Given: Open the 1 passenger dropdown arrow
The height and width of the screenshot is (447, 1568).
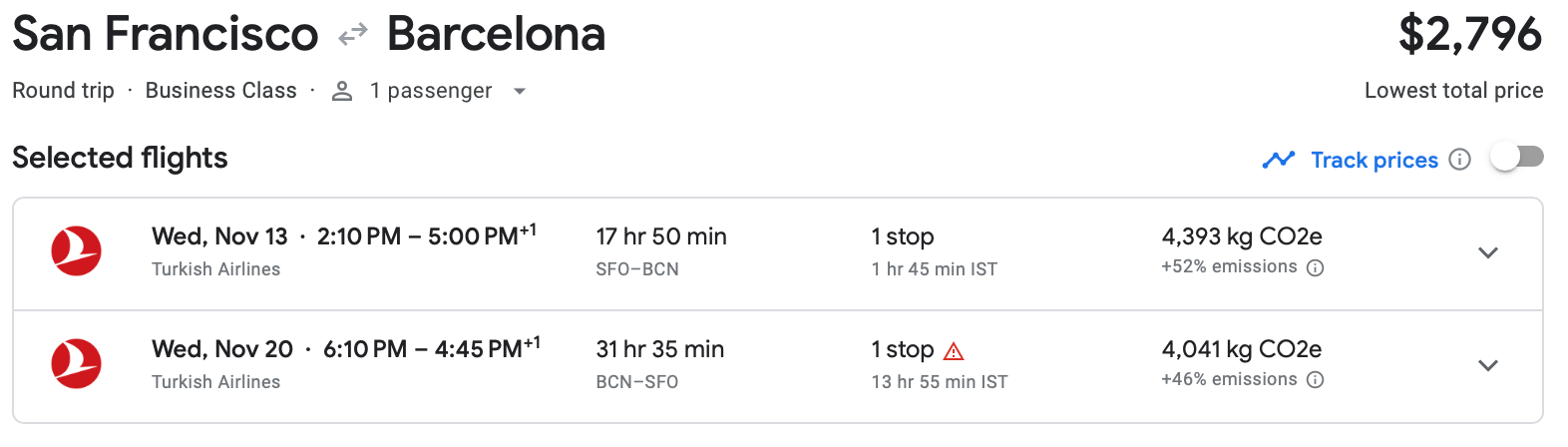Looking at the screenshot, I should tap(519, 92).
